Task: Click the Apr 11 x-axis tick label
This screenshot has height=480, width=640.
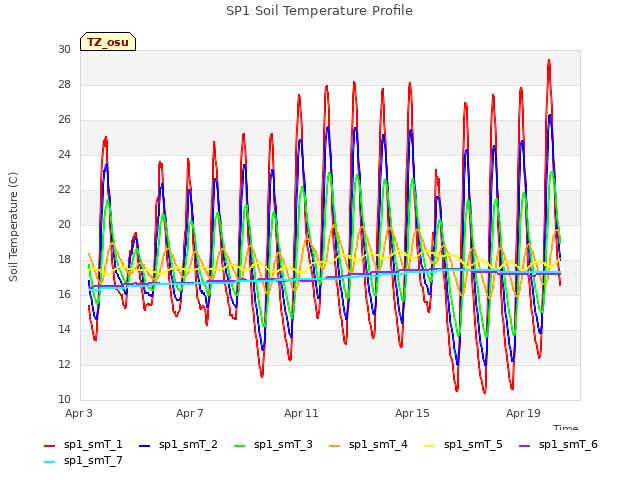Action: (301, 413)
